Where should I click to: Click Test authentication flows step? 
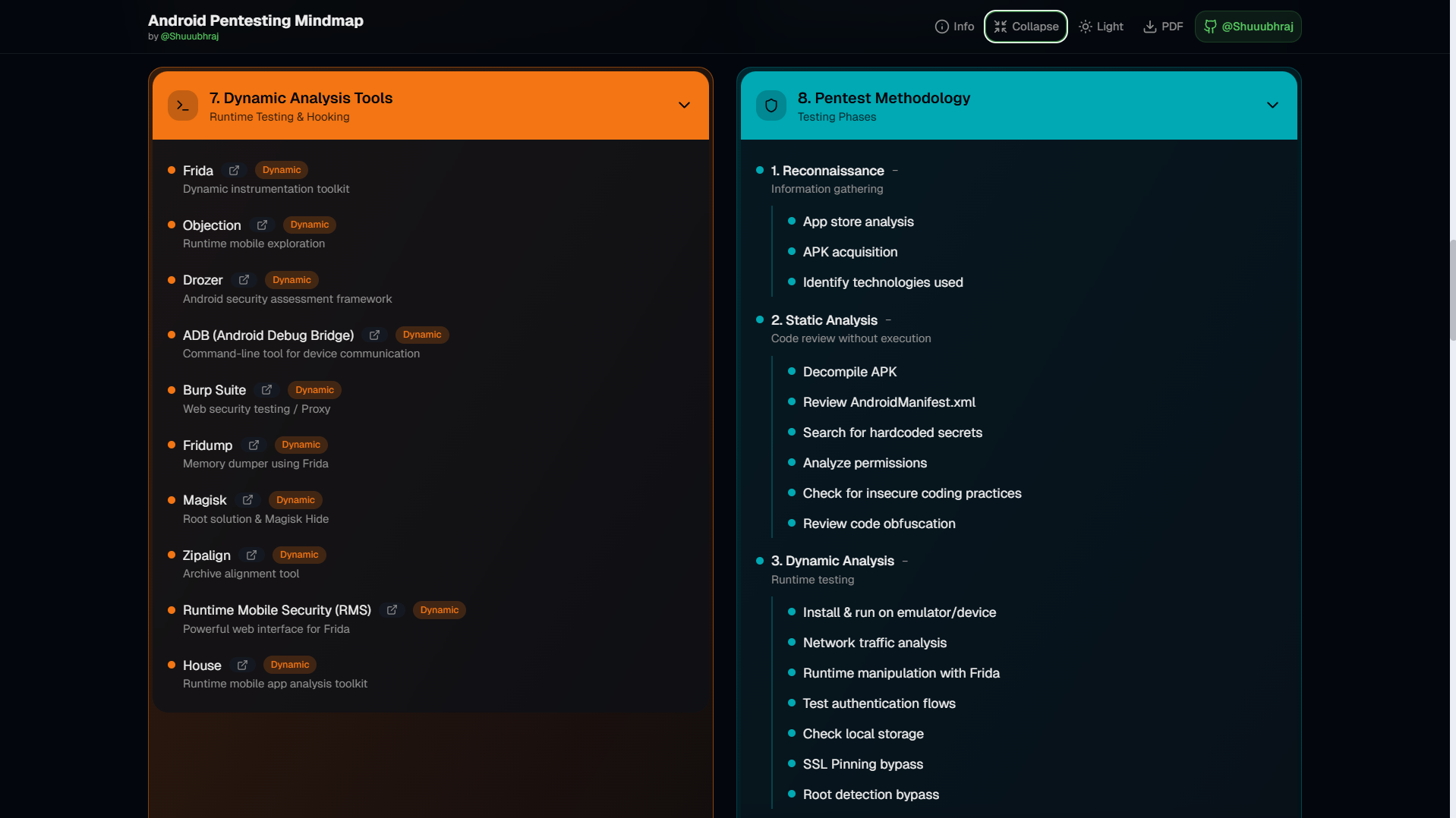click(x=879, y=703)
